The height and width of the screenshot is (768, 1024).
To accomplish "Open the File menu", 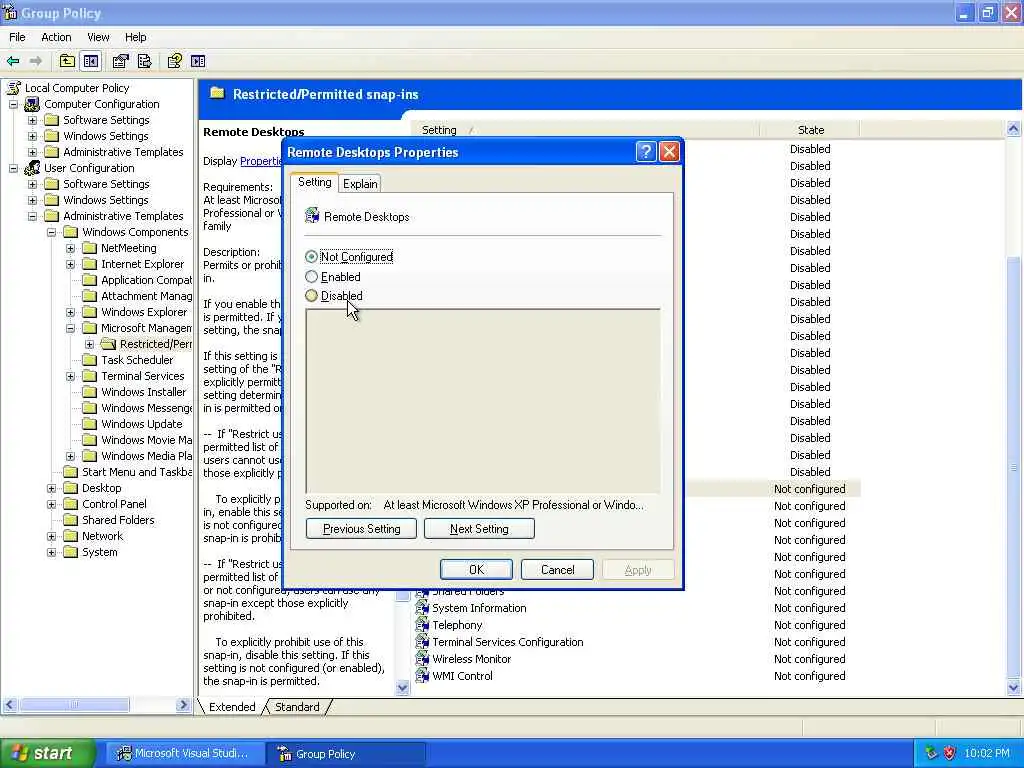I will pyautogui.click(x=17, y=37).
